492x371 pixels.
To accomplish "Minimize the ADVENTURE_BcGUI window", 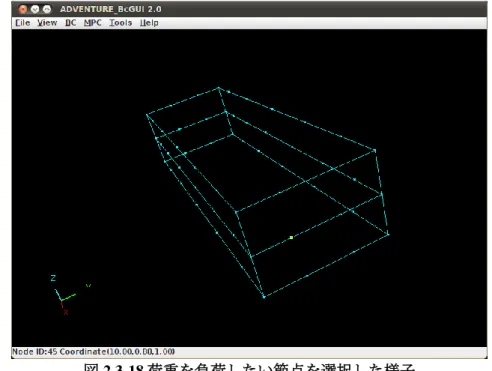I will click(35, 9).
